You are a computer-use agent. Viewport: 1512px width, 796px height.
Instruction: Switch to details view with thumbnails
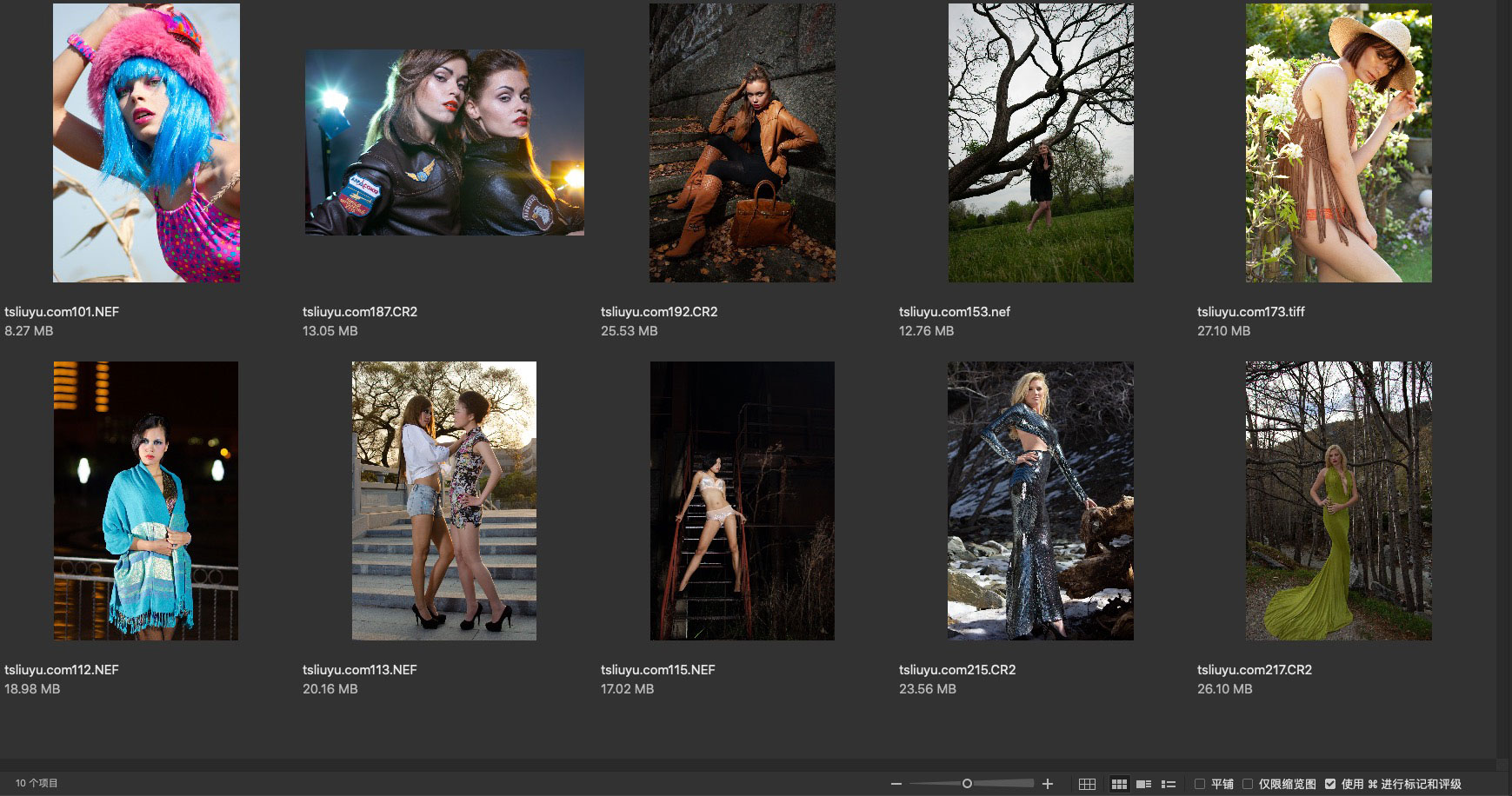(x=1143, y=784)
